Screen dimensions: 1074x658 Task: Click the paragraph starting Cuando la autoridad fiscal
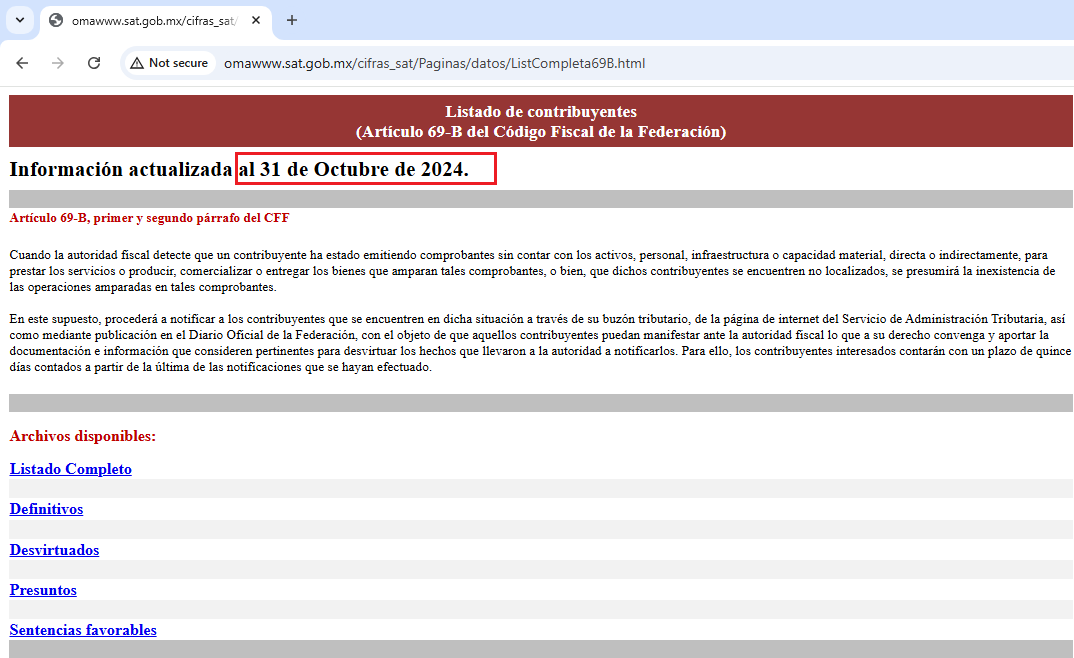(532, 271)
